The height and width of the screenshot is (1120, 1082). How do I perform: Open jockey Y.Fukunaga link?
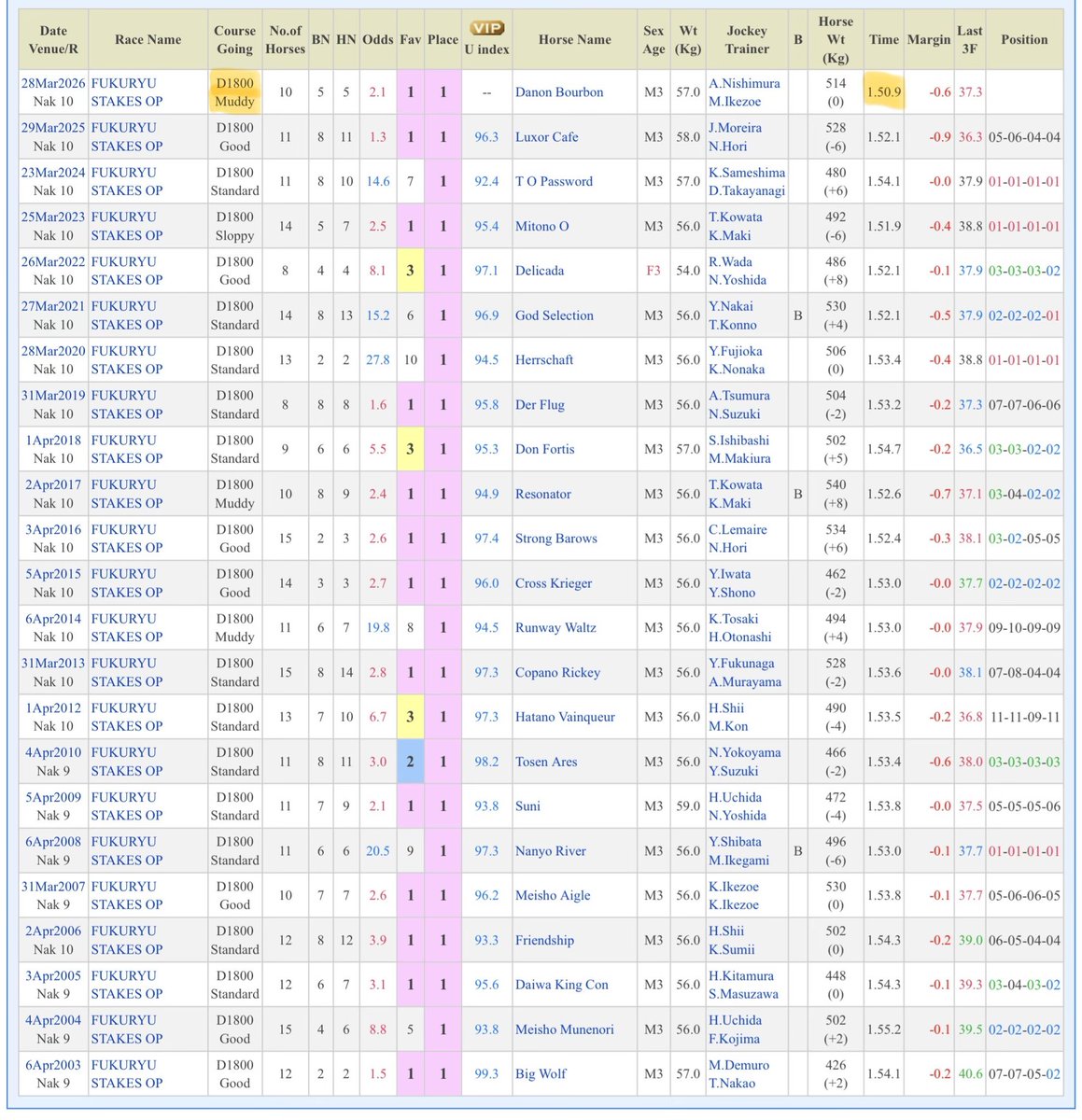pos(745,664)
